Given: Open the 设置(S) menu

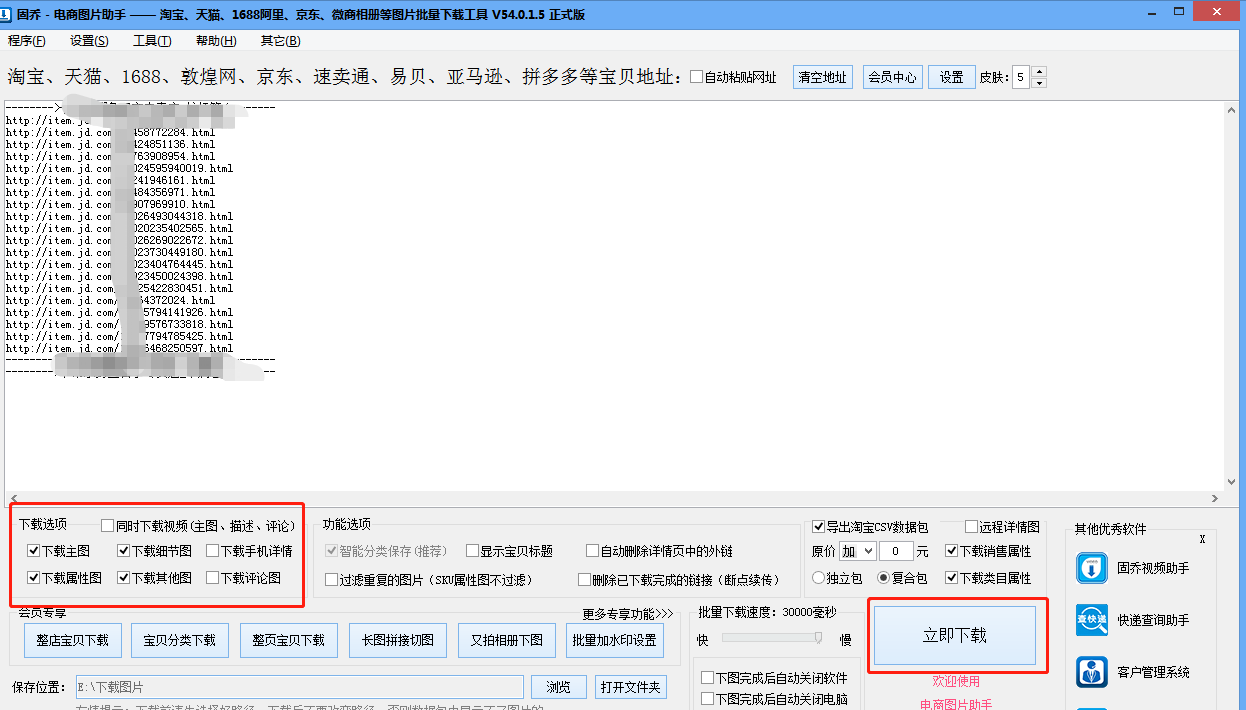Looking at the screenshot, I should point(89,41).
